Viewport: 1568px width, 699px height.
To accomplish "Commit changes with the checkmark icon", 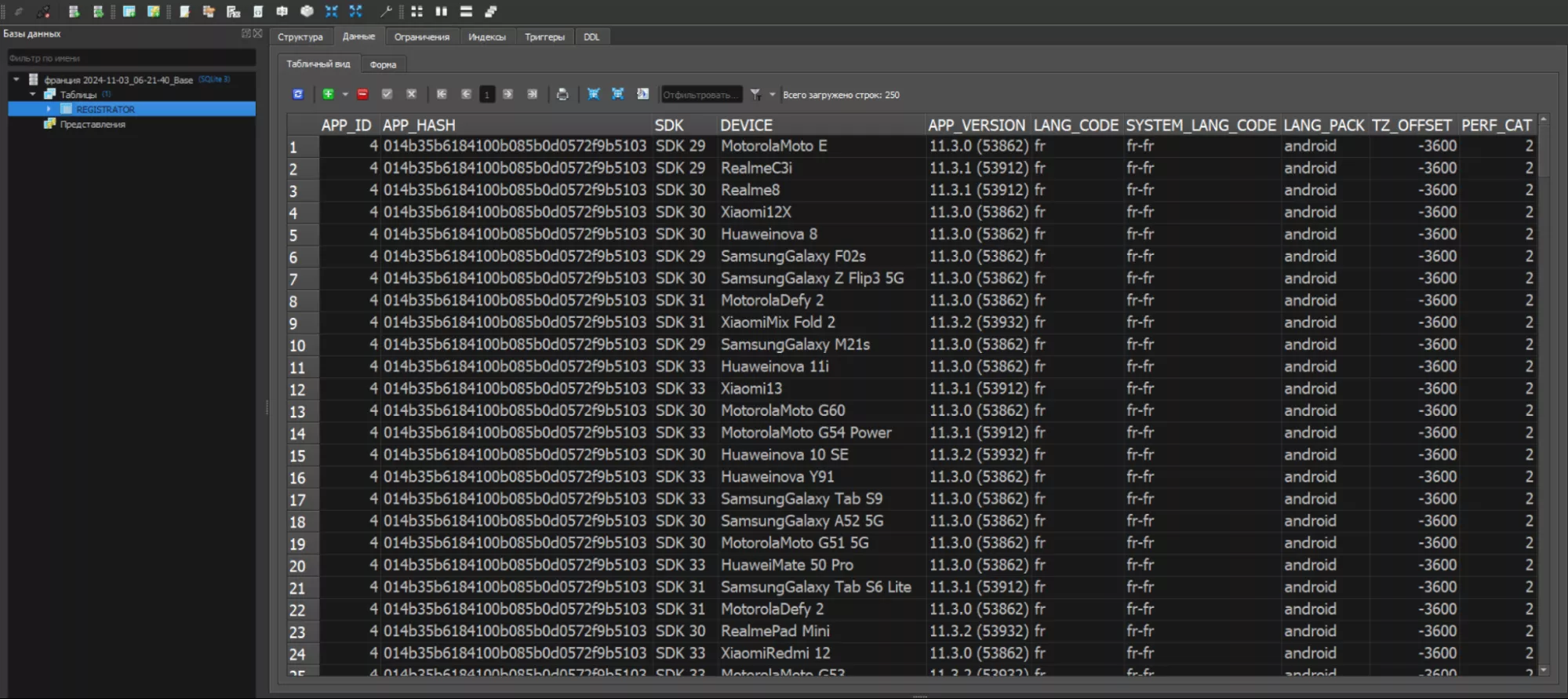I will click(387, 94).
